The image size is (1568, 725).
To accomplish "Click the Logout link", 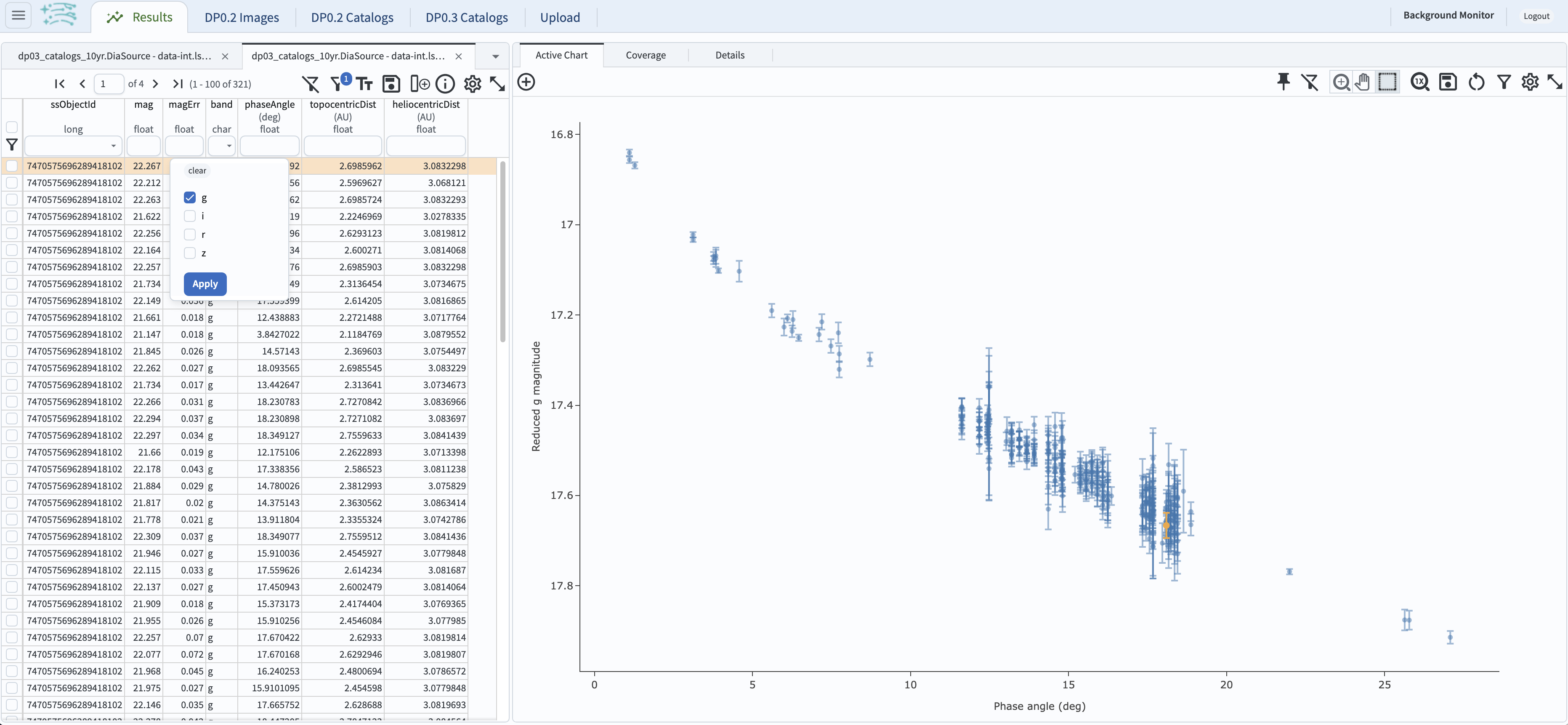I will tap(1536, 16).
